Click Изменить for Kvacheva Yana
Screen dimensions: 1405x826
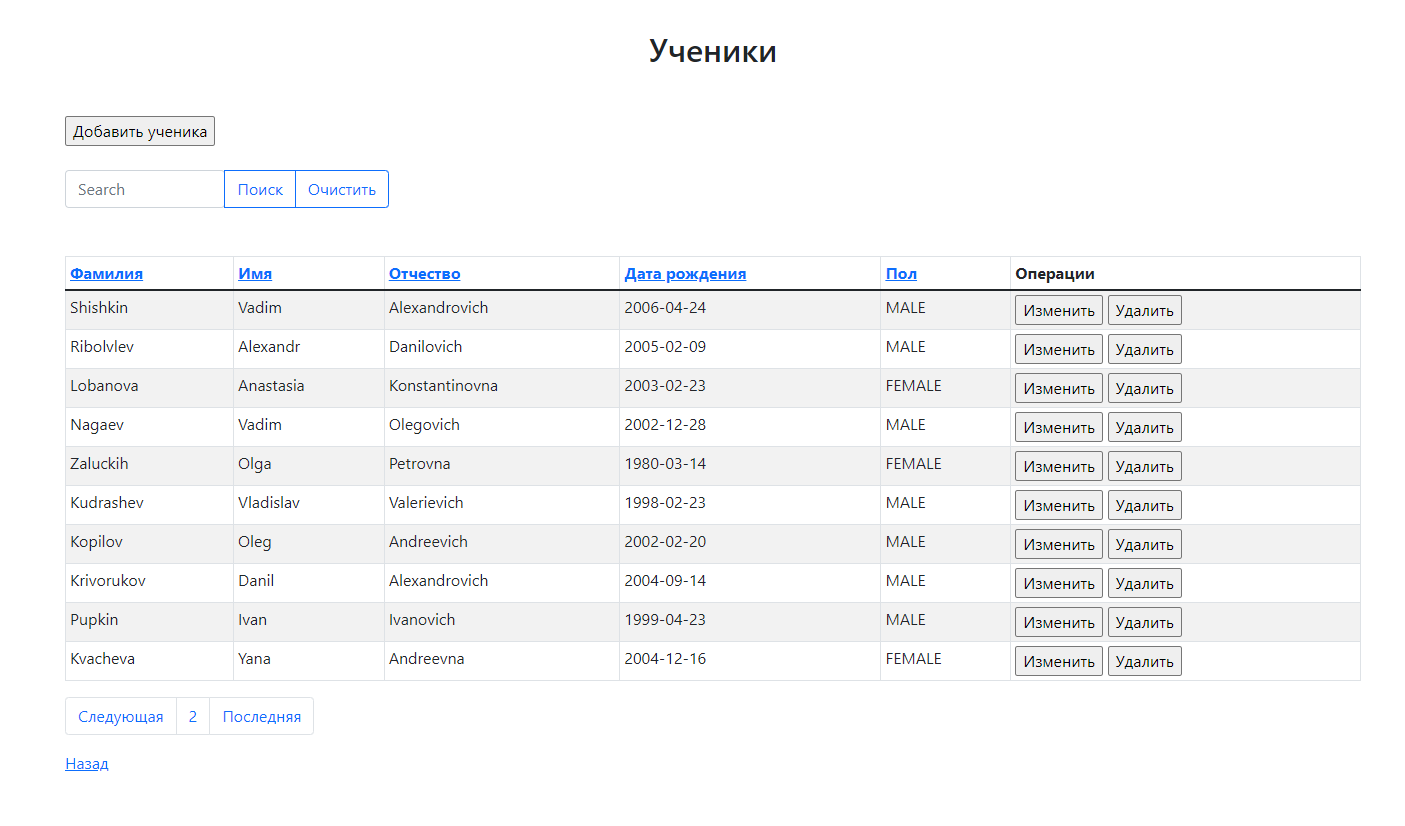pos(1058,660)
